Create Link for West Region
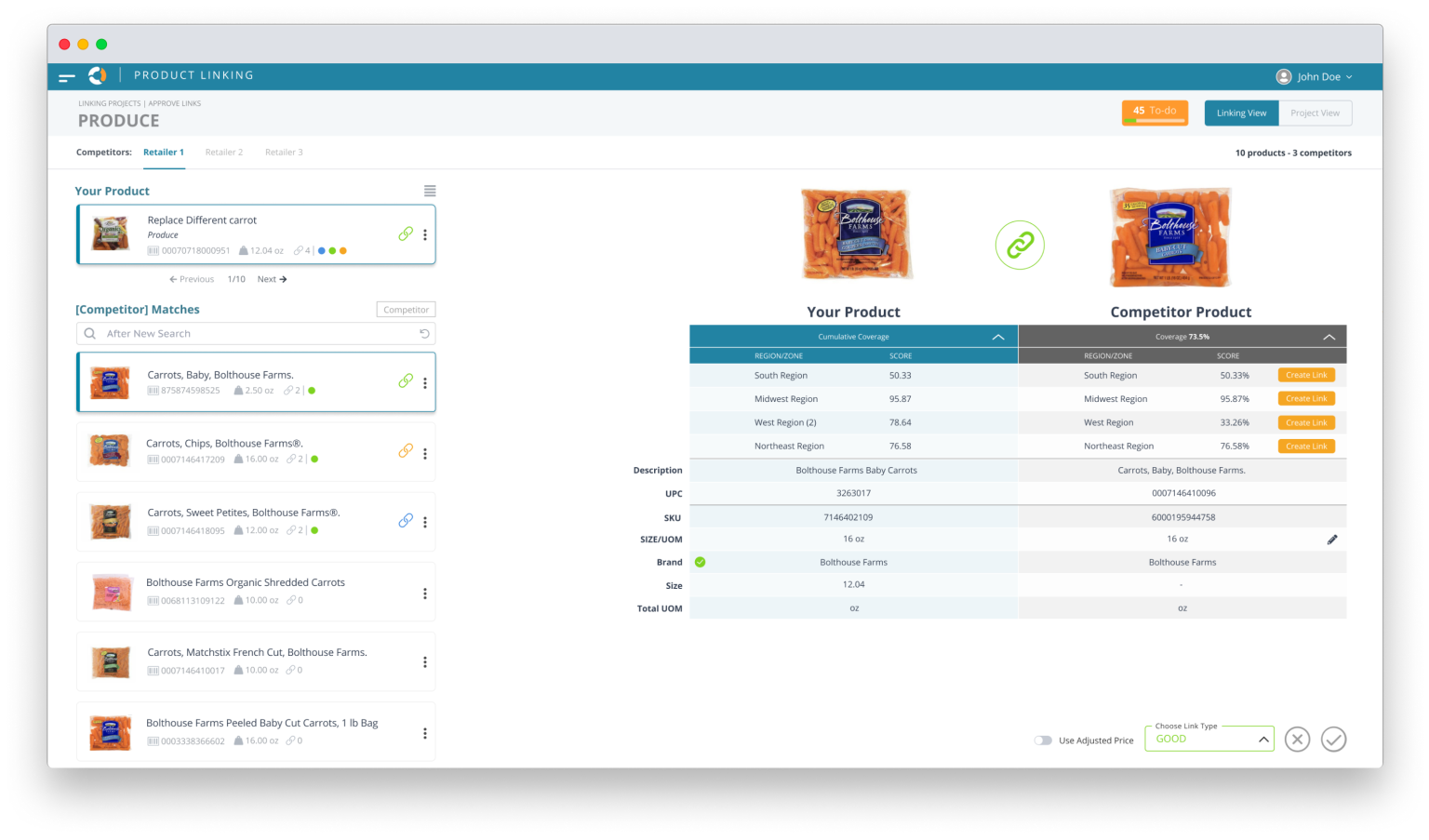Viewport: 1429px width, 840px height. (1306, 422)
